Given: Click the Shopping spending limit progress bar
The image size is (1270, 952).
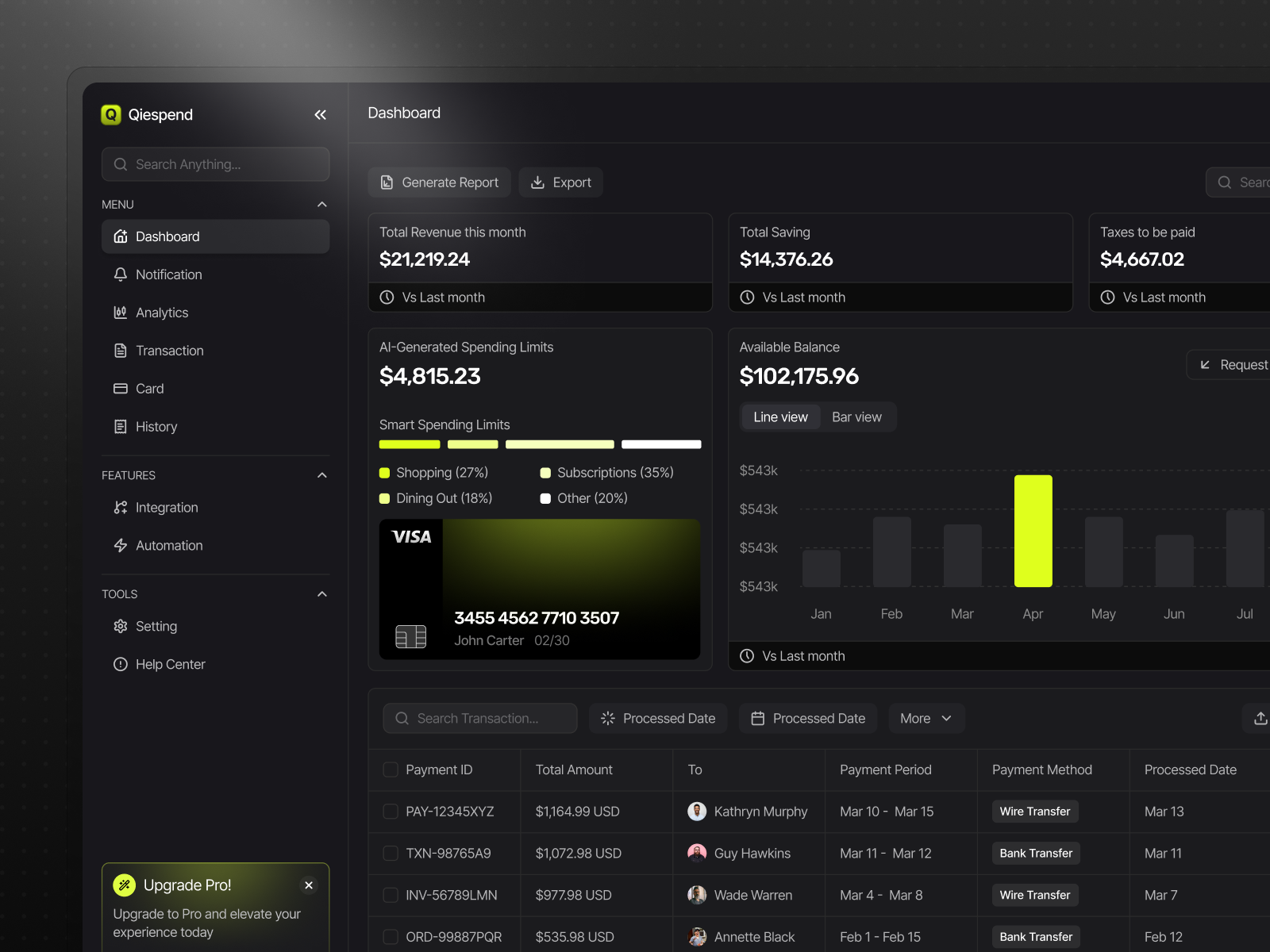Looking at the screenshot, I should 409,444.
